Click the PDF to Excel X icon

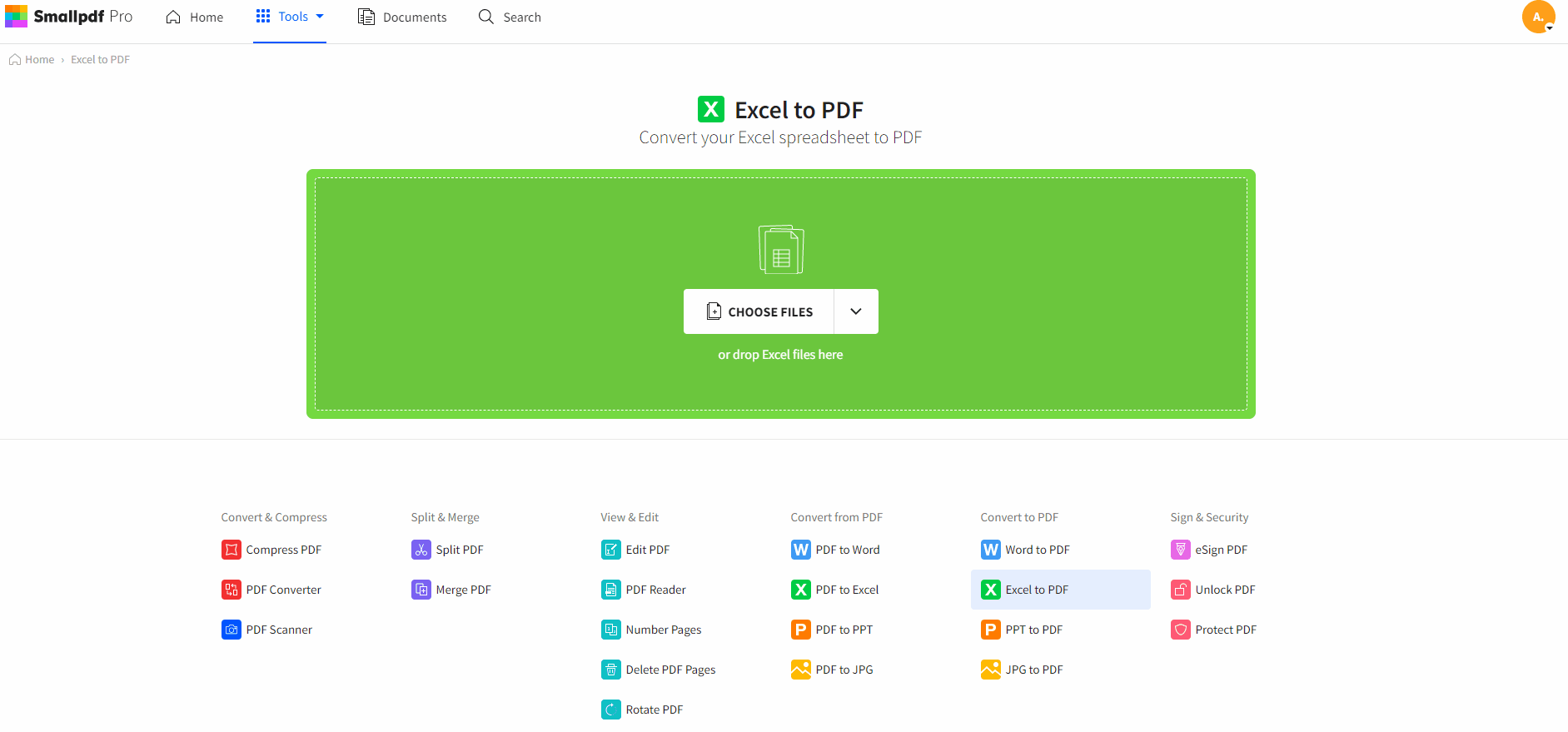[x=800, y=590]
